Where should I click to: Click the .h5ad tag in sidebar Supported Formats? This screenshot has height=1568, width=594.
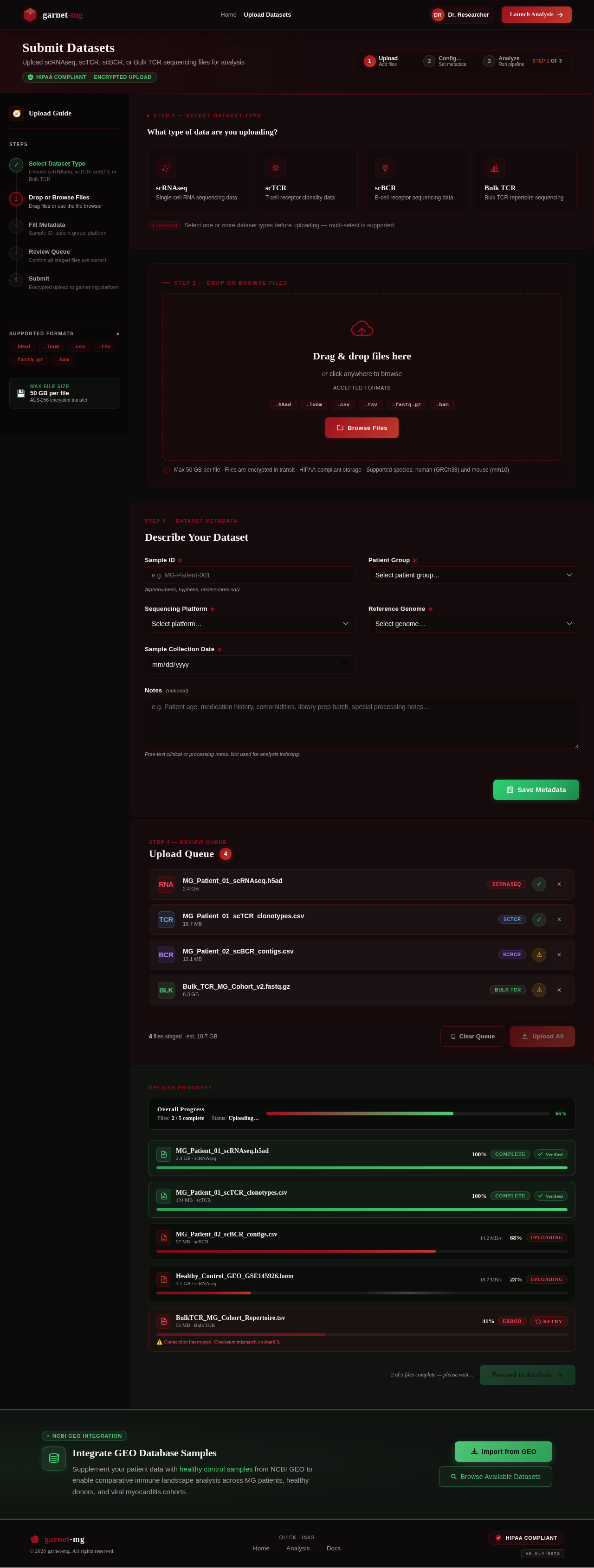[23, 347]
